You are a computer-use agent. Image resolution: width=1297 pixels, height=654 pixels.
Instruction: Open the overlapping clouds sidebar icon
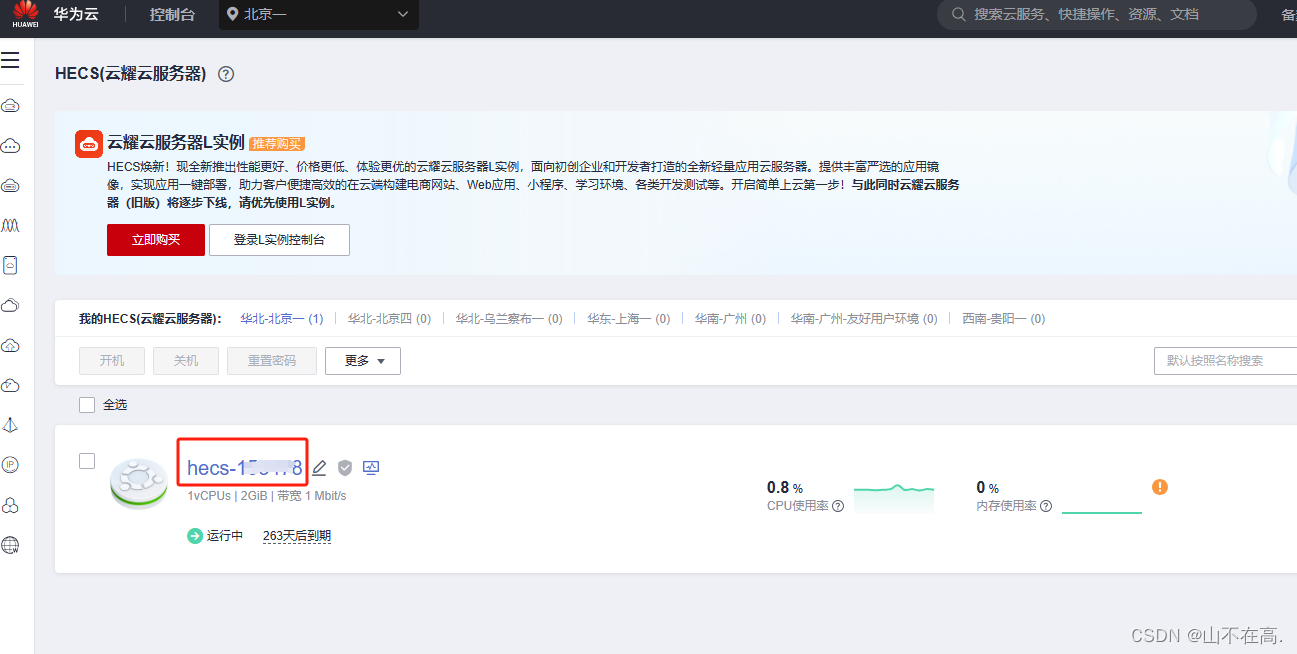coord(10,305)
